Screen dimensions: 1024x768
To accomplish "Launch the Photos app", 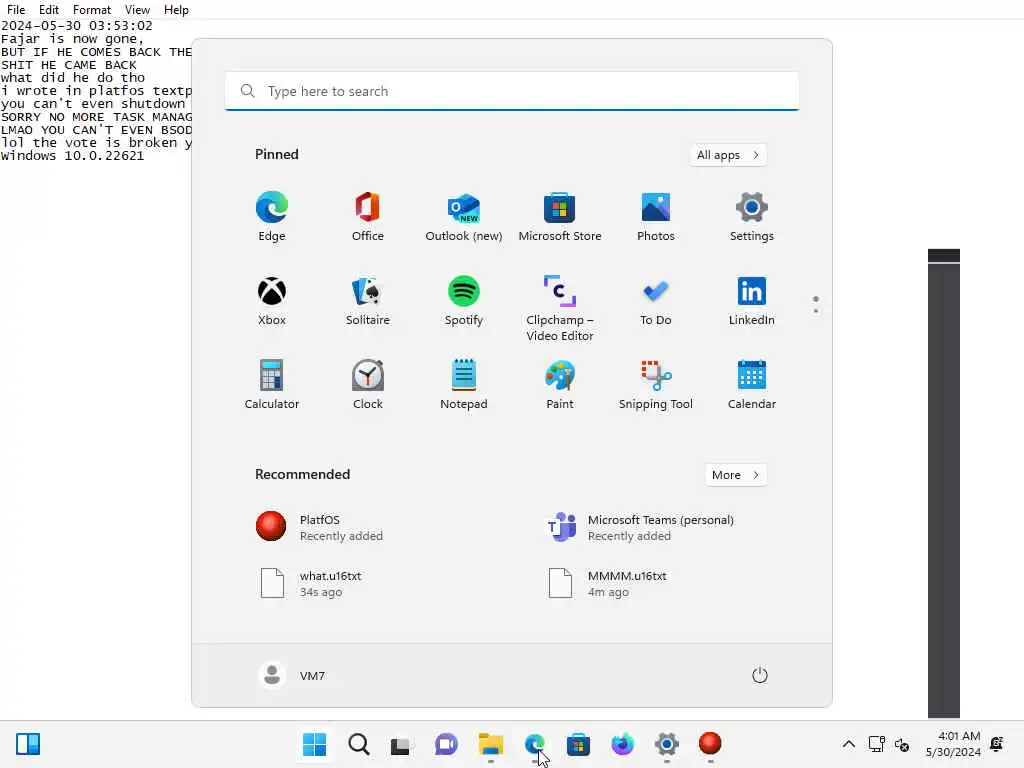I will [x=656, y=217].
